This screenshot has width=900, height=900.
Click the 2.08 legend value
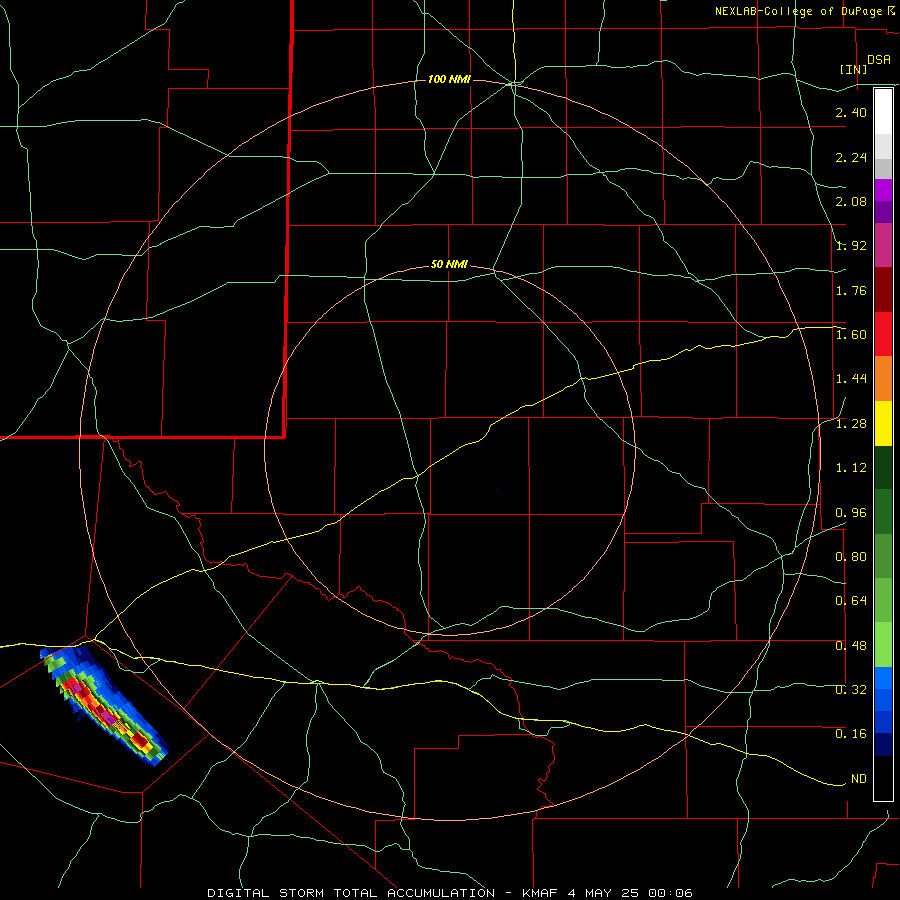click(x=851, y=201)
